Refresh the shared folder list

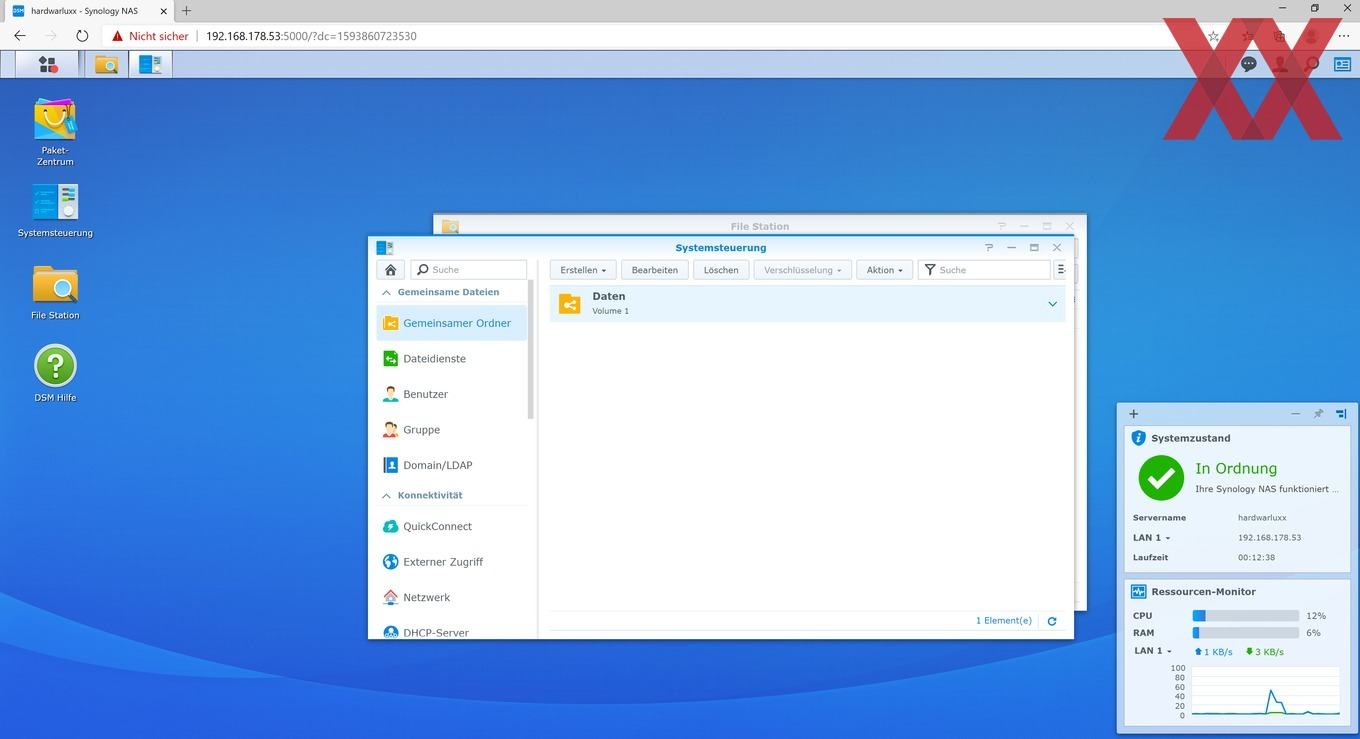pos(1052,621)
